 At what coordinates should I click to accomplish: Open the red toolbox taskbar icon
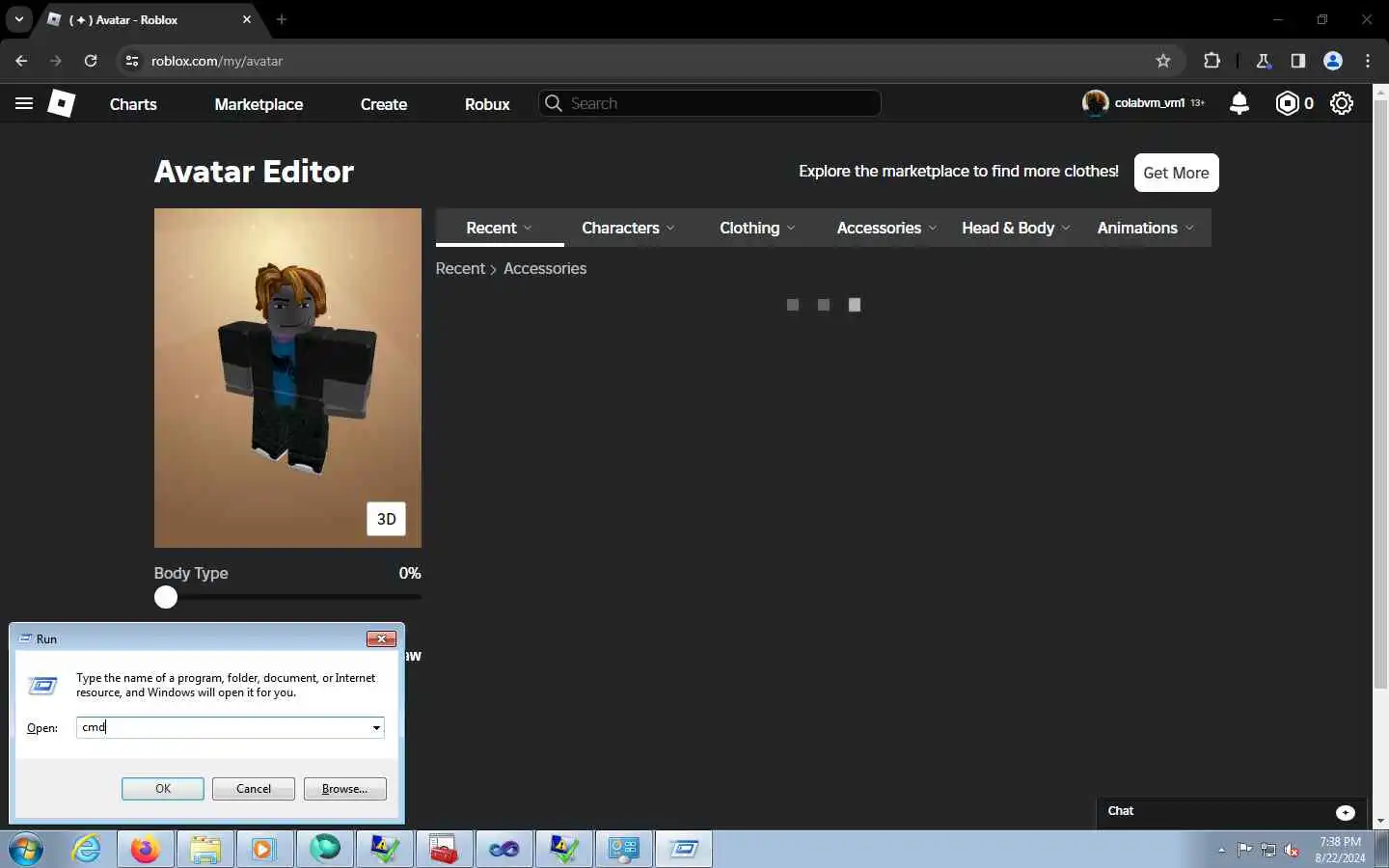coord(444,850)
